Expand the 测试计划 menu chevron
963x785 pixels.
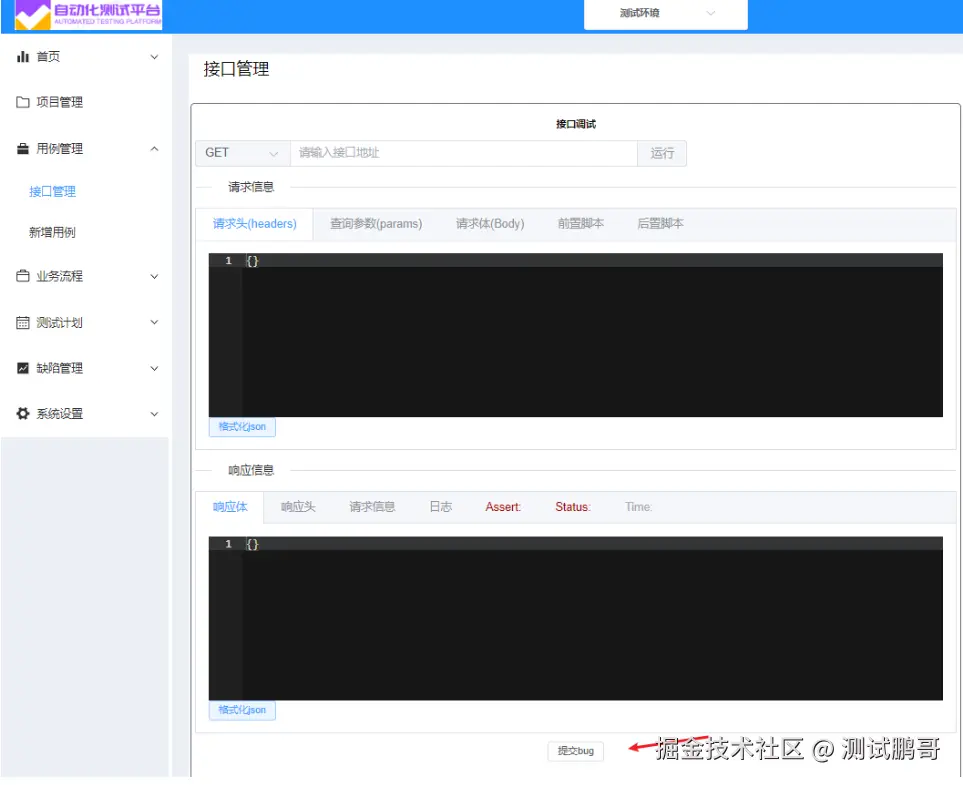click(155, 322)
